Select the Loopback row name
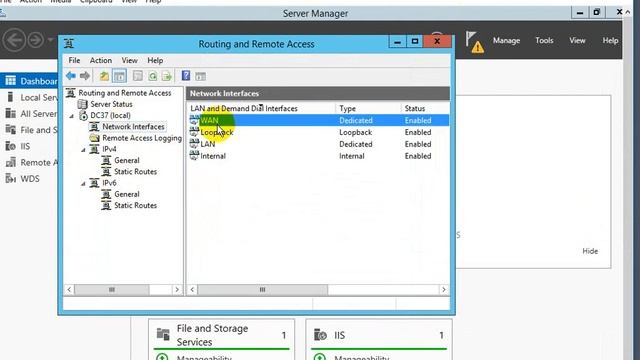This screenshot has height=360, width=640. (x=217, y=132)
